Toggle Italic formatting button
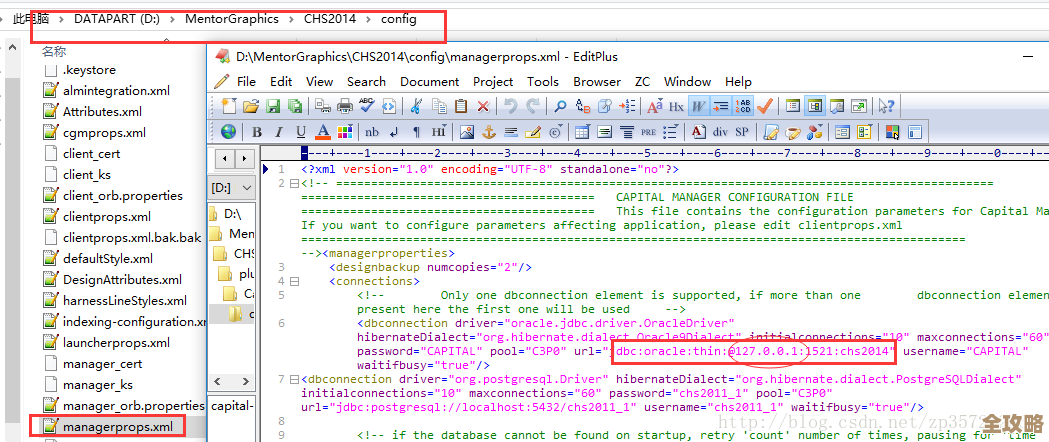Screen dimensions: 1049x442 [x=277, y=132]
